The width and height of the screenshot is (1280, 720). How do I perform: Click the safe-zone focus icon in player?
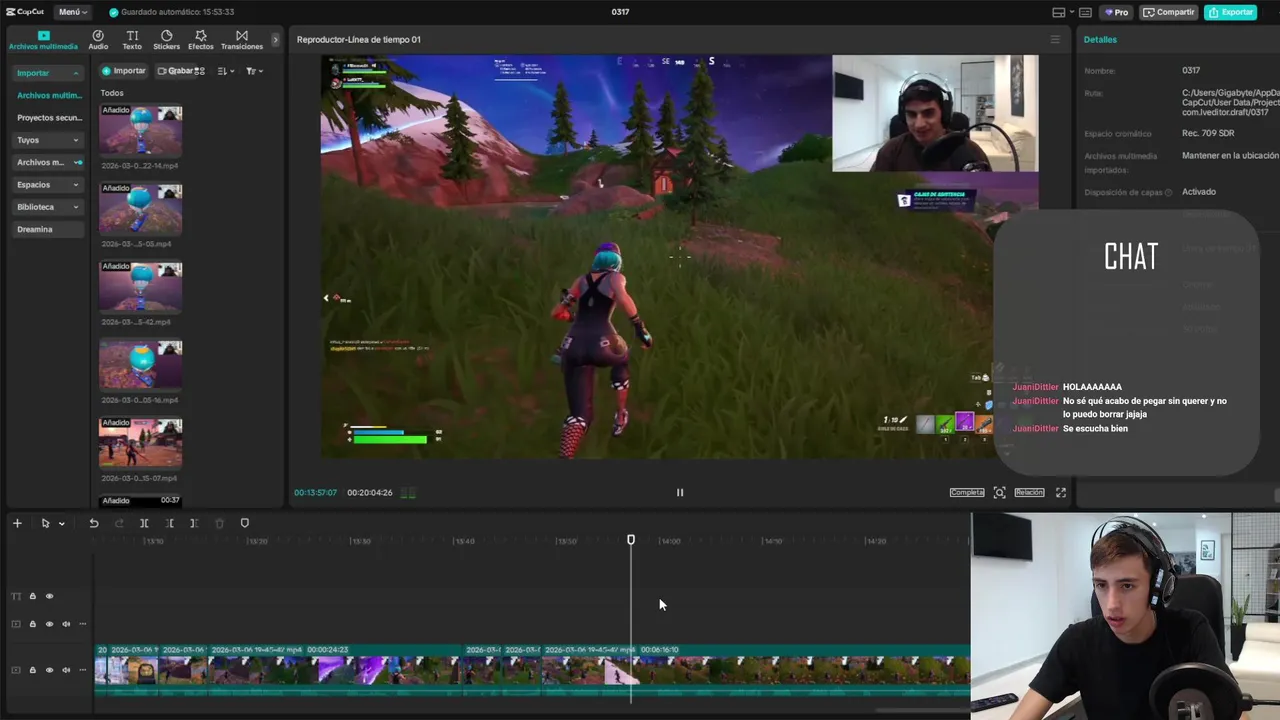tap(999, 492)
